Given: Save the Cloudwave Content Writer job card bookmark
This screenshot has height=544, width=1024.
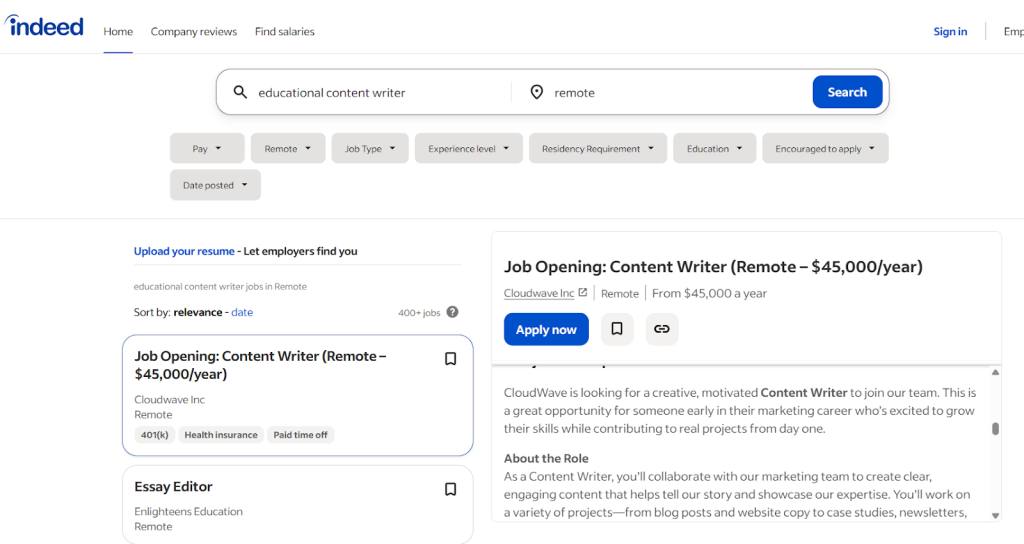Looking at the screenshot, I should coord(450,359).
